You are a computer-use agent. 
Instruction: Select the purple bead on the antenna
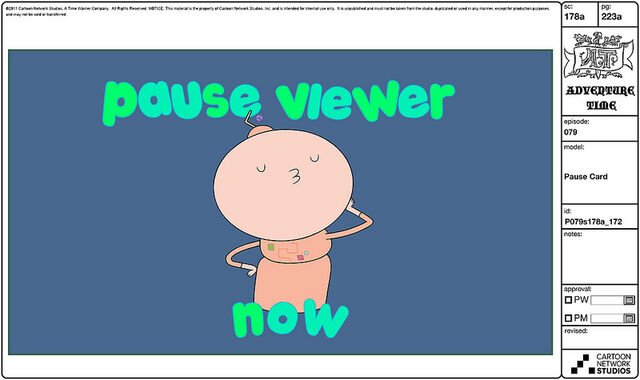[259, 118]
